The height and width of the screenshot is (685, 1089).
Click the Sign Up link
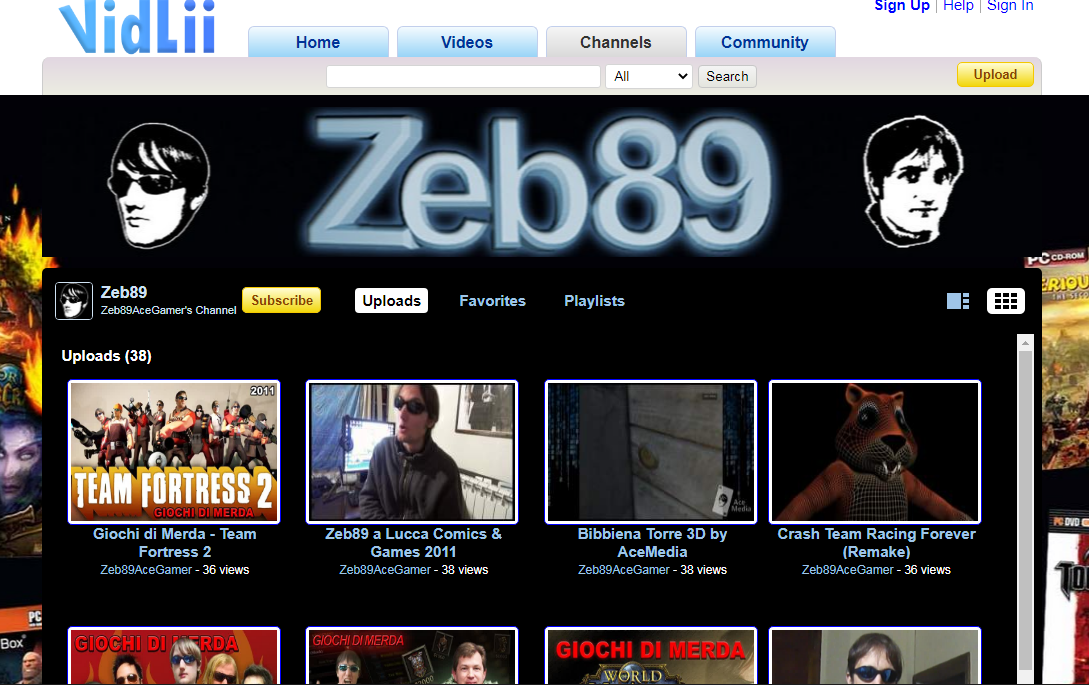pyautogui.click(x=901, y=6)
